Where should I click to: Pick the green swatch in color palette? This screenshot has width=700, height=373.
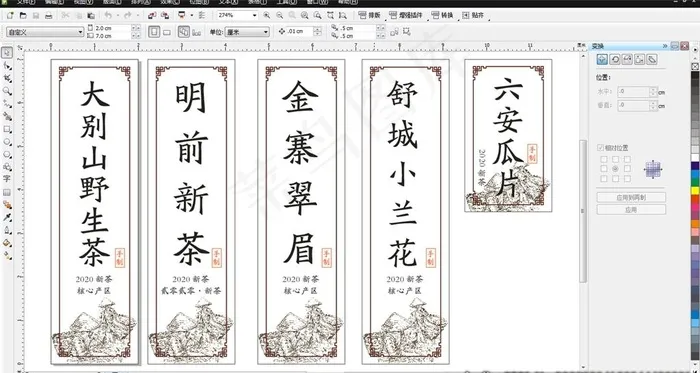(x=695, y=182)
